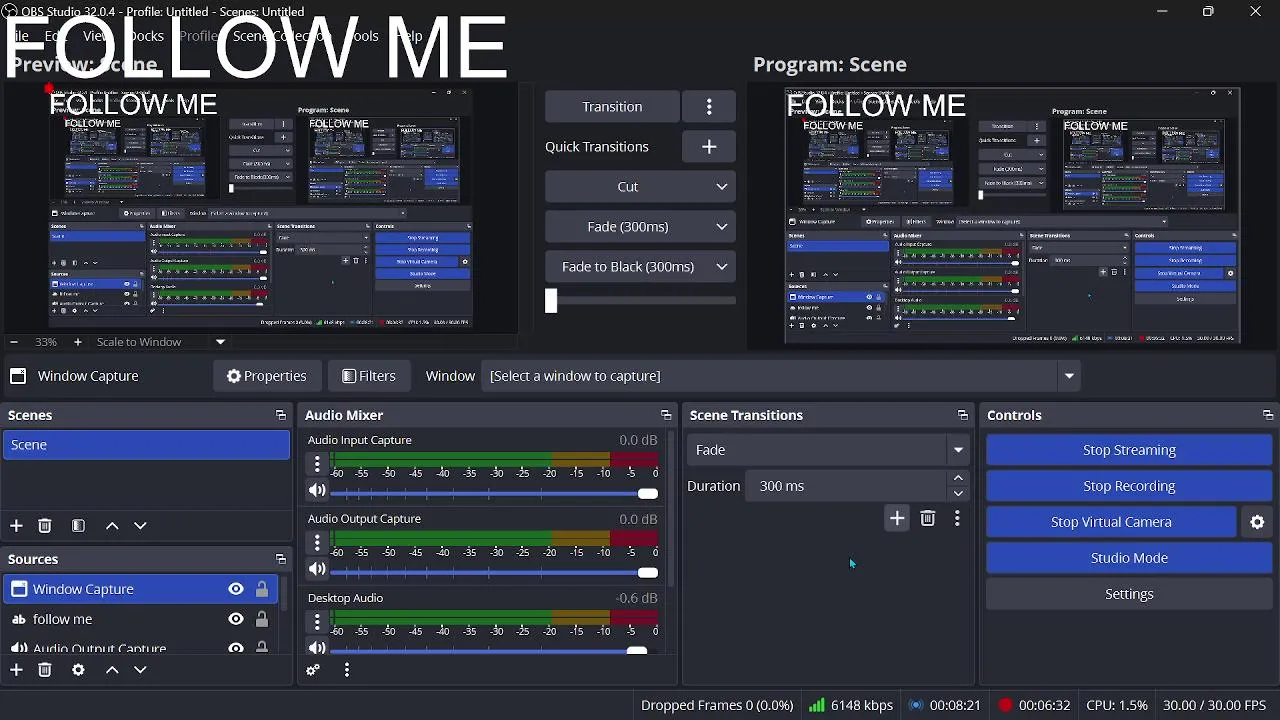Move scene up arrow in Scenes panel
The width and height of the screenshot is (1280, 720).
tap(112, 526)
